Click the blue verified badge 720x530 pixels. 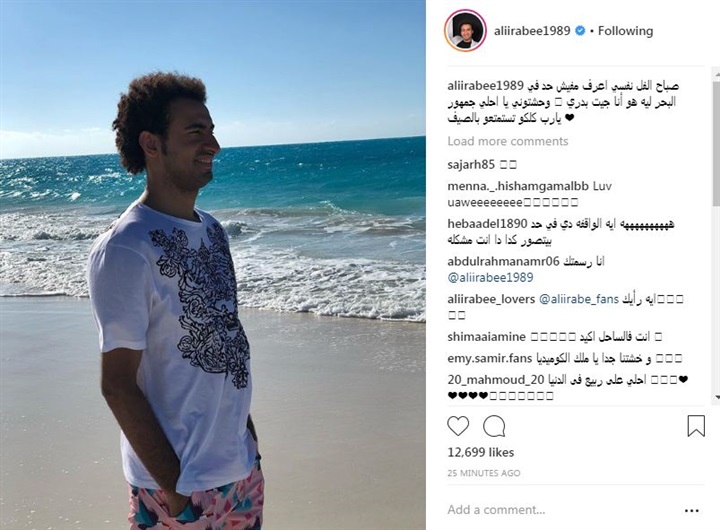580,31
